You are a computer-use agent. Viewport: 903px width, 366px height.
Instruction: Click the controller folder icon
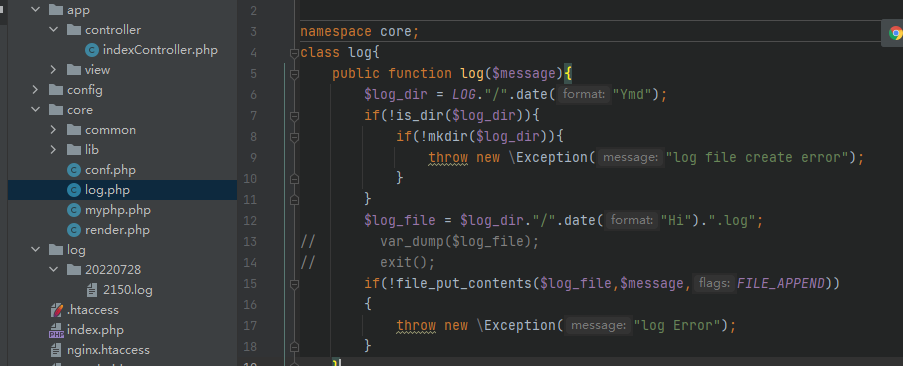pos(74,30)
